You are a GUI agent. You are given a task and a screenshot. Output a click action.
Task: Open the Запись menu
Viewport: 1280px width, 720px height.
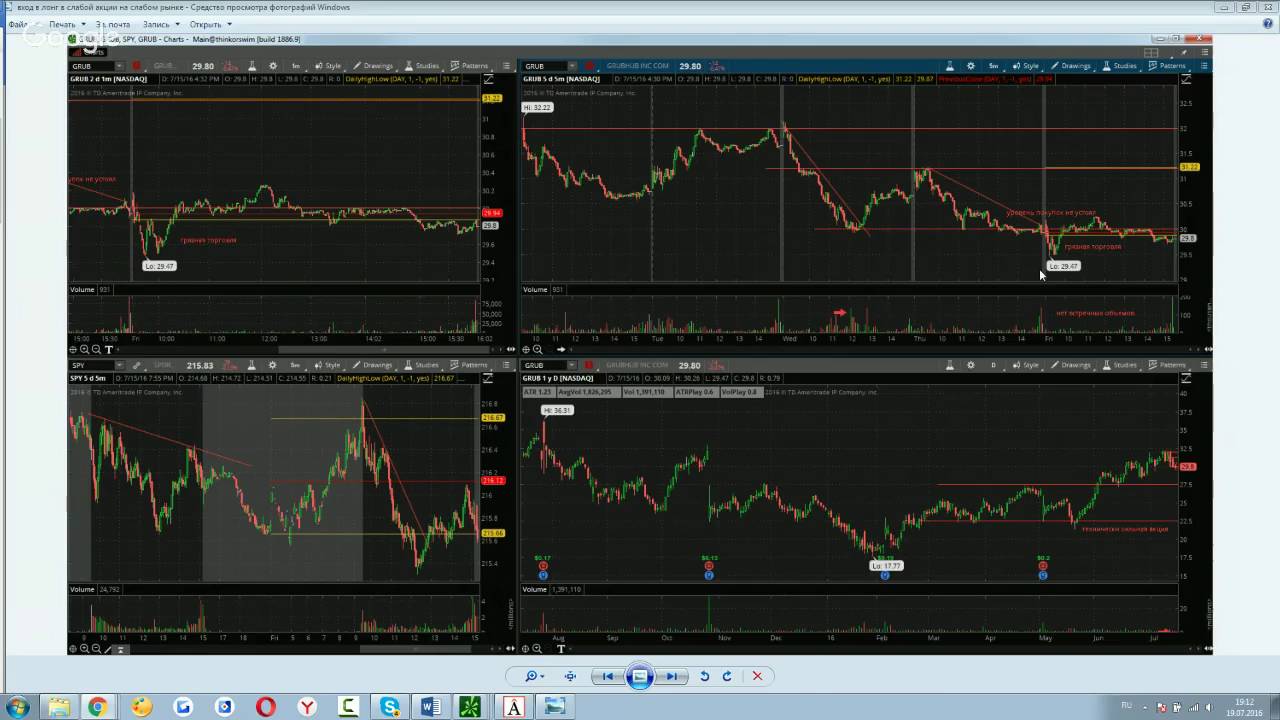[161, 24]
